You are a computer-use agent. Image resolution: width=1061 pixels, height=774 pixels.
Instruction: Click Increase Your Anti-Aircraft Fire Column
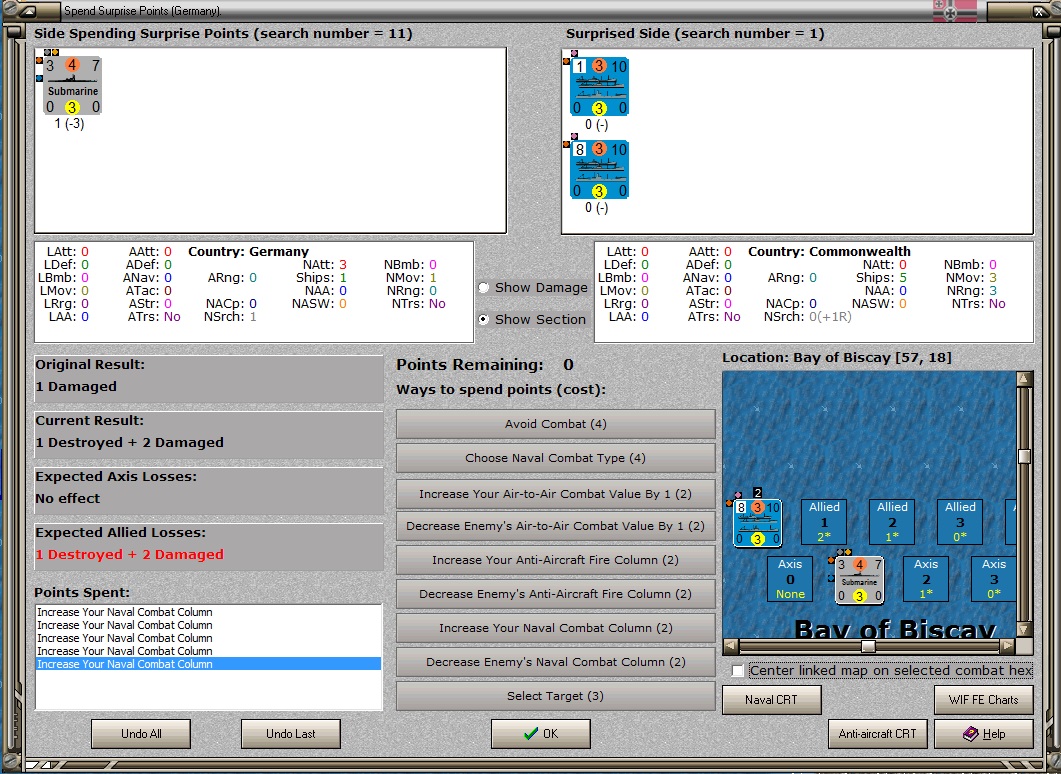pyautogui.click(x=556, y=560)
